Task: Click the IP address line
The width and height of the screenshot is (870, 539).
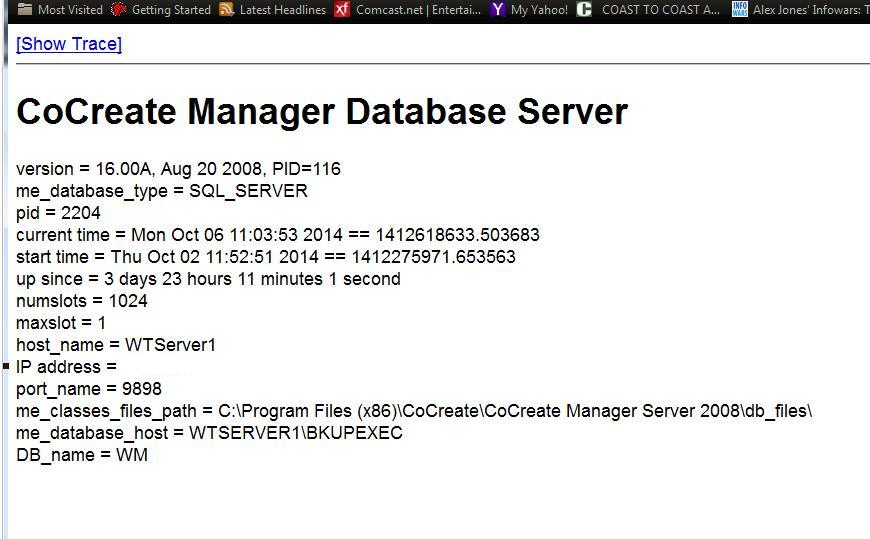Action: (66, 367)
